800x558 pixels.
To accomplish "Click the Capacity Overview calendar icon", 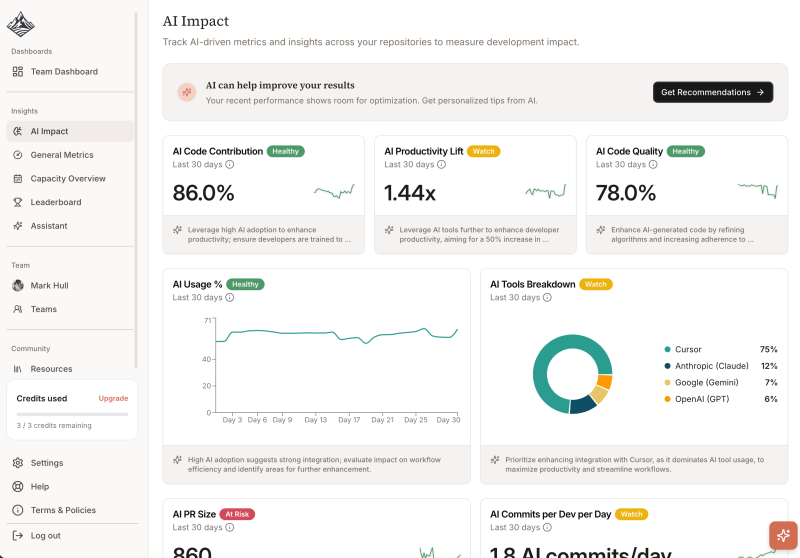I will (18, 179).
